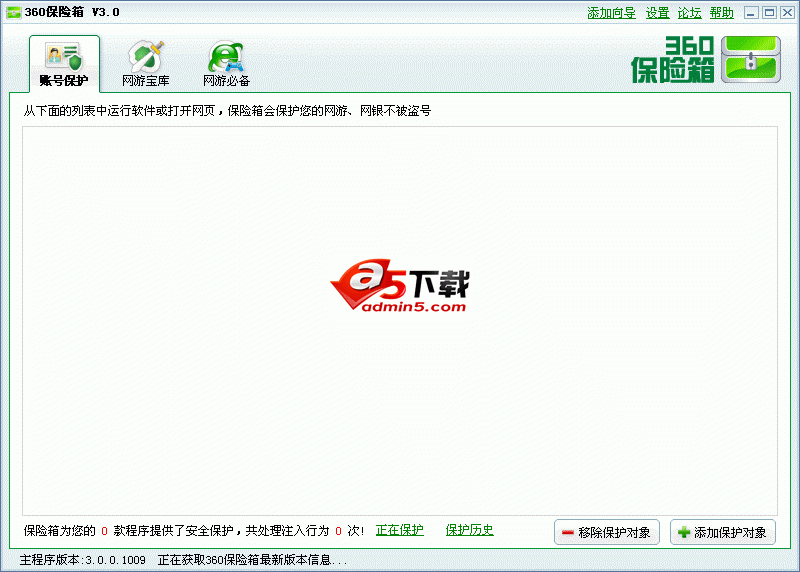The height and width of the screenshot is (572, 800).
Task: Visit the 论坛 link
Action: click(x=689, y=13)
